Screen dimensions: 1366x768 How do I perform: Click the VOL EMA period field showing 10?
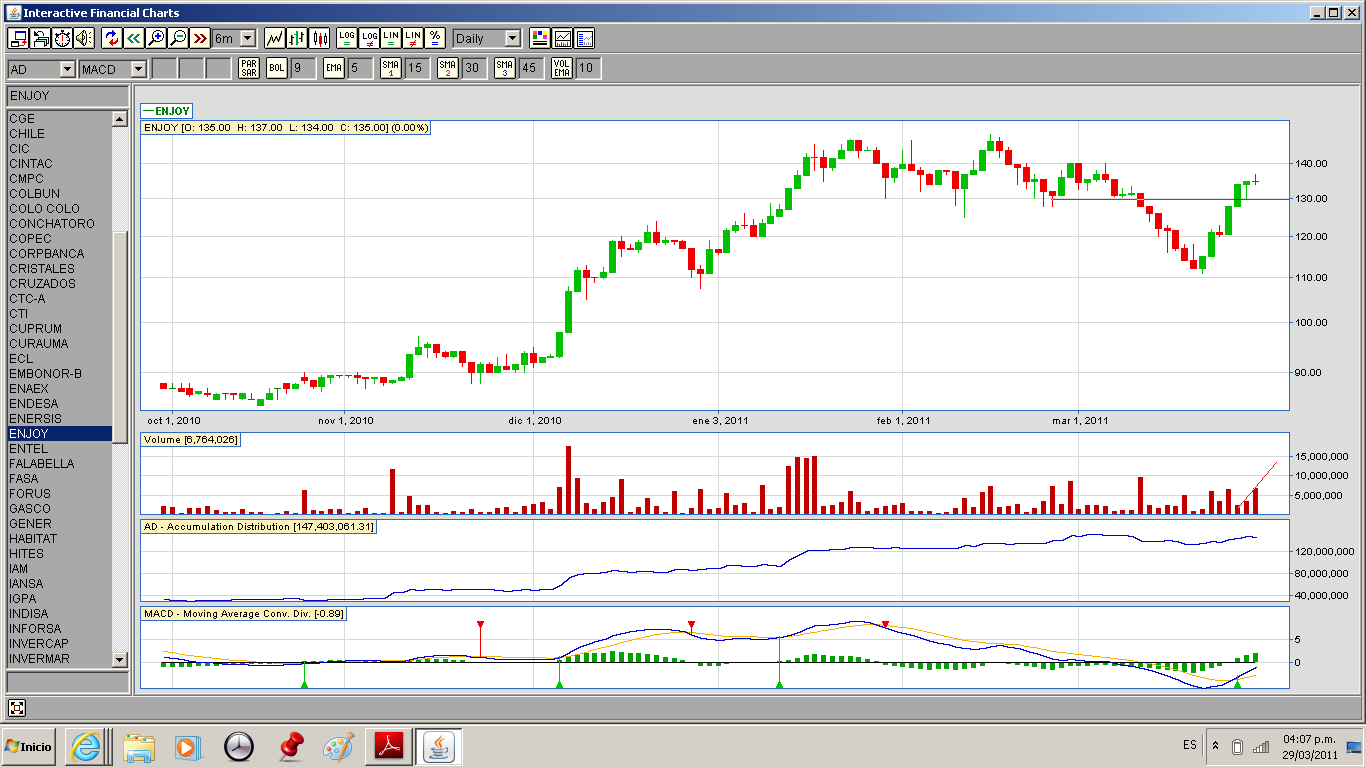click(x=588, y=68)
